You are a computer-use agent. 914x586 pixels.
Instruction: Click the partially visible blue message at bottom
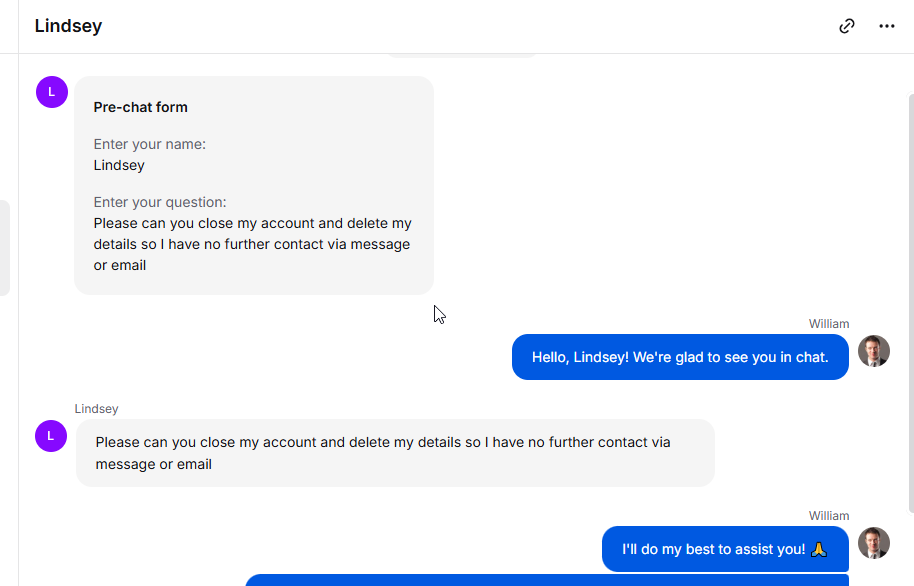pyautogui.click(x=547, y=580)
